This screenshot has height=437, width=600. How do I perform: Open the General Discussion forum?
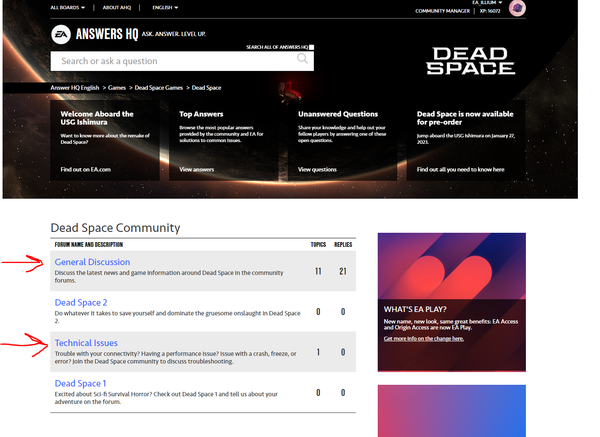(x=92, y=262)
